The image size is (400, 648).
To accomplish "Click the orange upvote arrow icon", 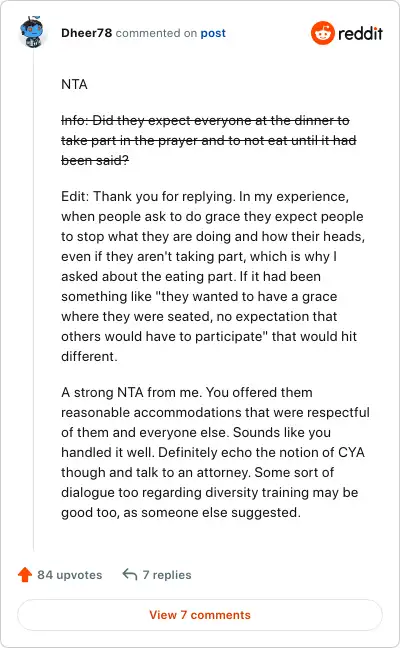I will [x=25, y=574].
